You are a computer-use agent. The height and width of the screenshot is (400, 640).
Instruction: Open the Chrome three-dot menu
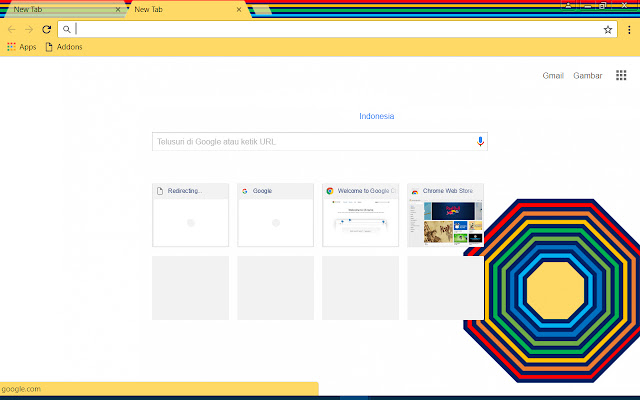629,30
